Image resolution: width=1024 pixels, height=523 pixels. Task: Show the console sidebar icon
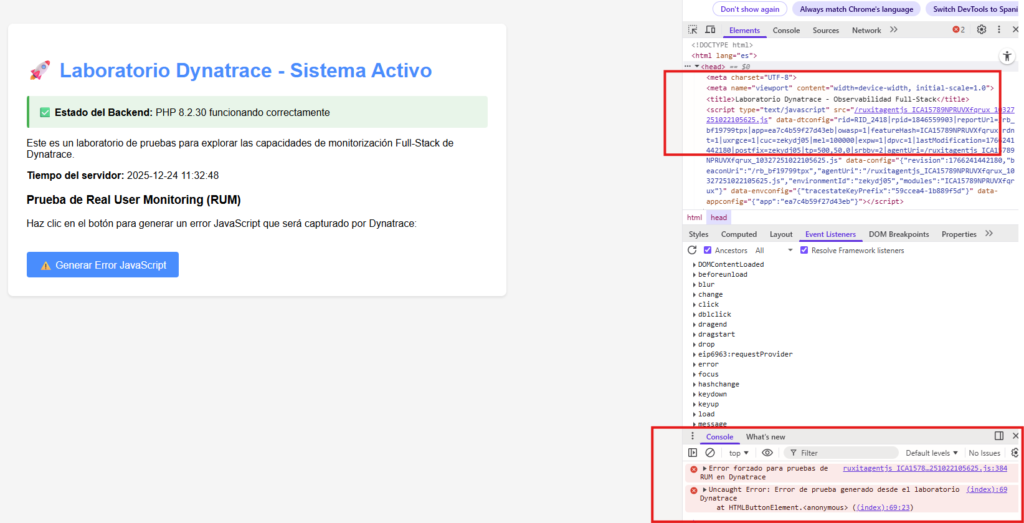pyautogui.click(x=693, y=453)
